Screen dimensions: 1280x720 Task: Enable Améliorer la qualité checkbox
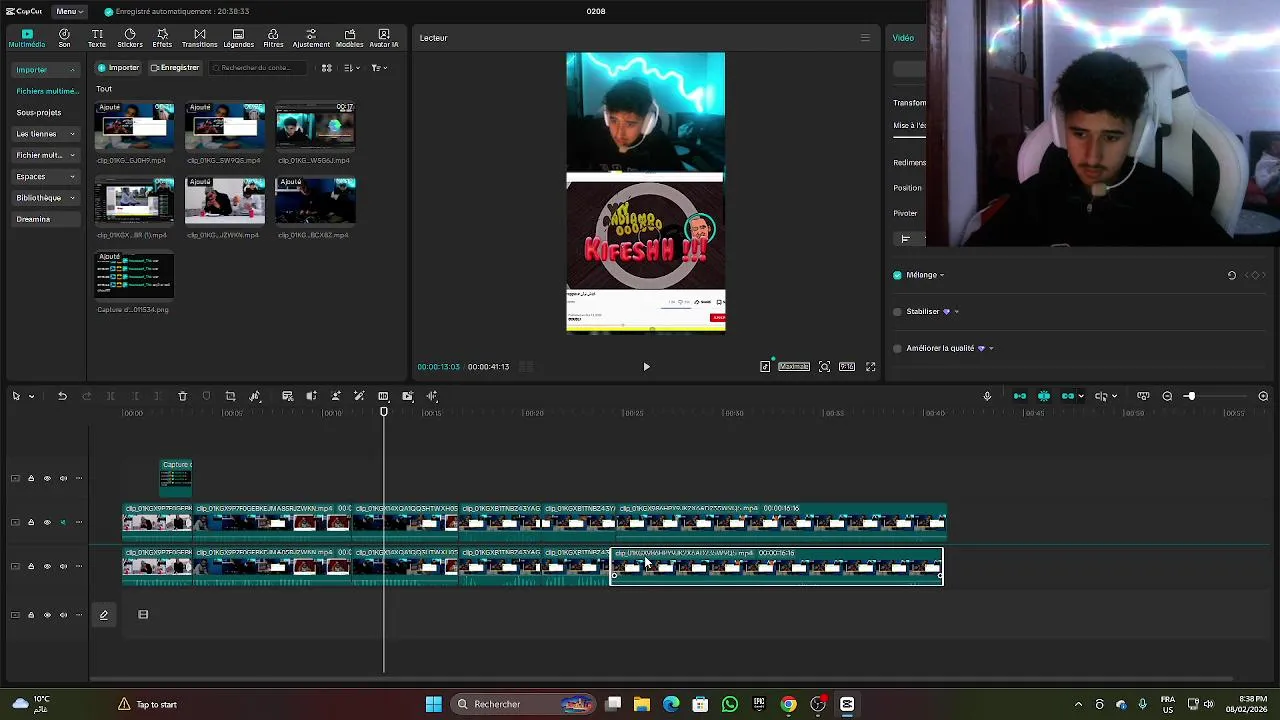[897, 349]
